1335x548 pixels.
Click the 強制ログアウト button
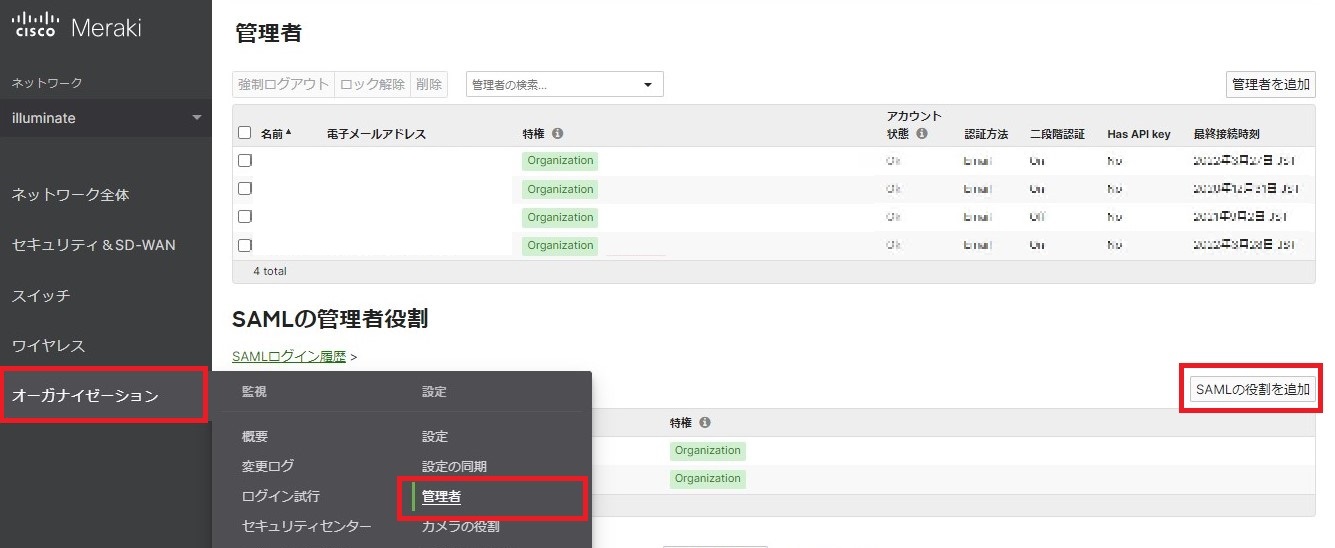(283, 85)
